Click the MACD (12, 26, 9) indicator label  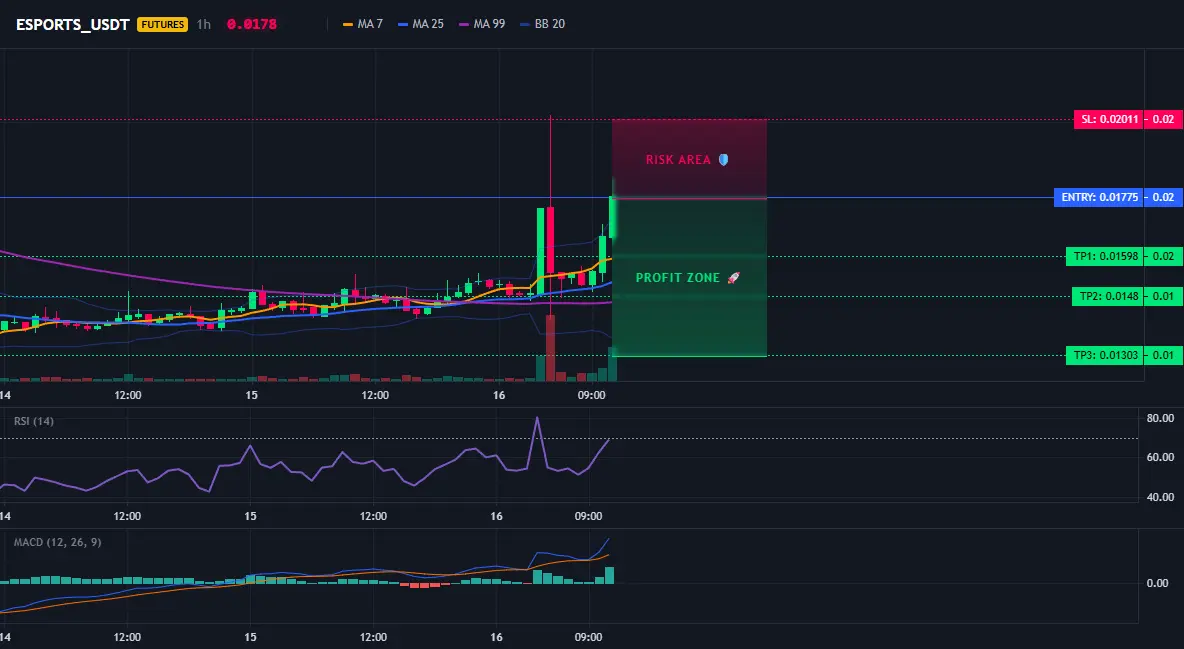click(57, 542)
